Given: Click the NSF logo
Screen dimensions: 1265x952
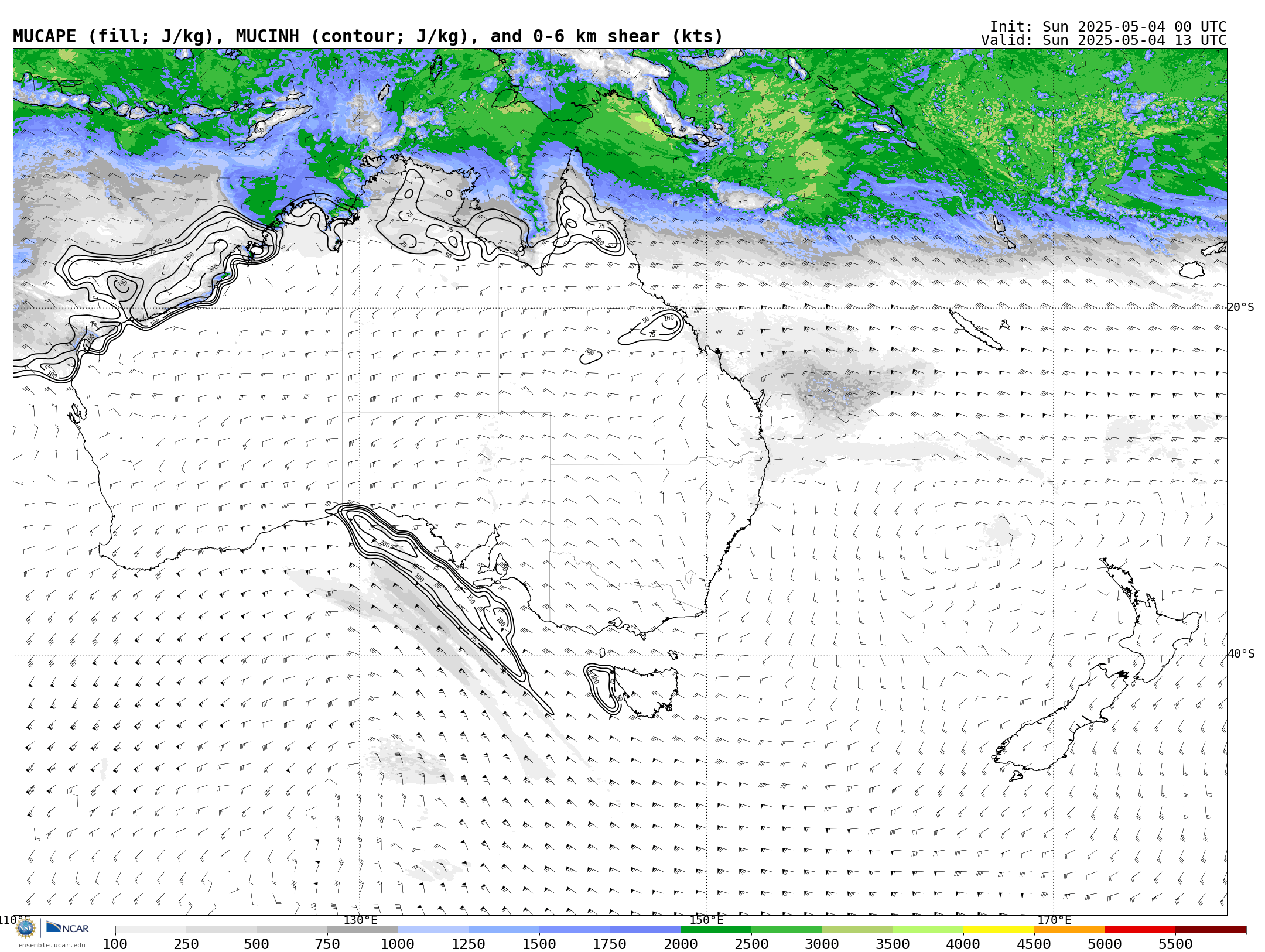Looking at the screenshot, I should (26, 928).
